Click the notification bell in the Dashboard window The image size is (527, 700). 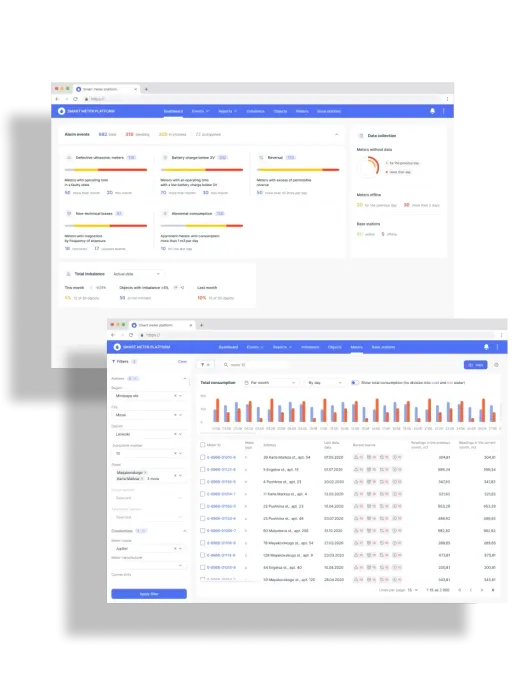432,111
